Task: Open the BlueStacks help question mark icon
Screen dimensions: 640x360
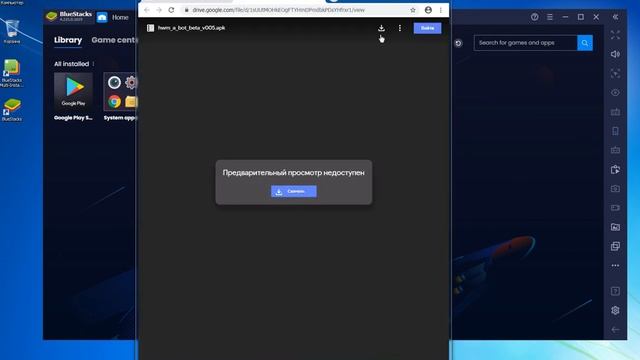Action: (x=535, y=17)
